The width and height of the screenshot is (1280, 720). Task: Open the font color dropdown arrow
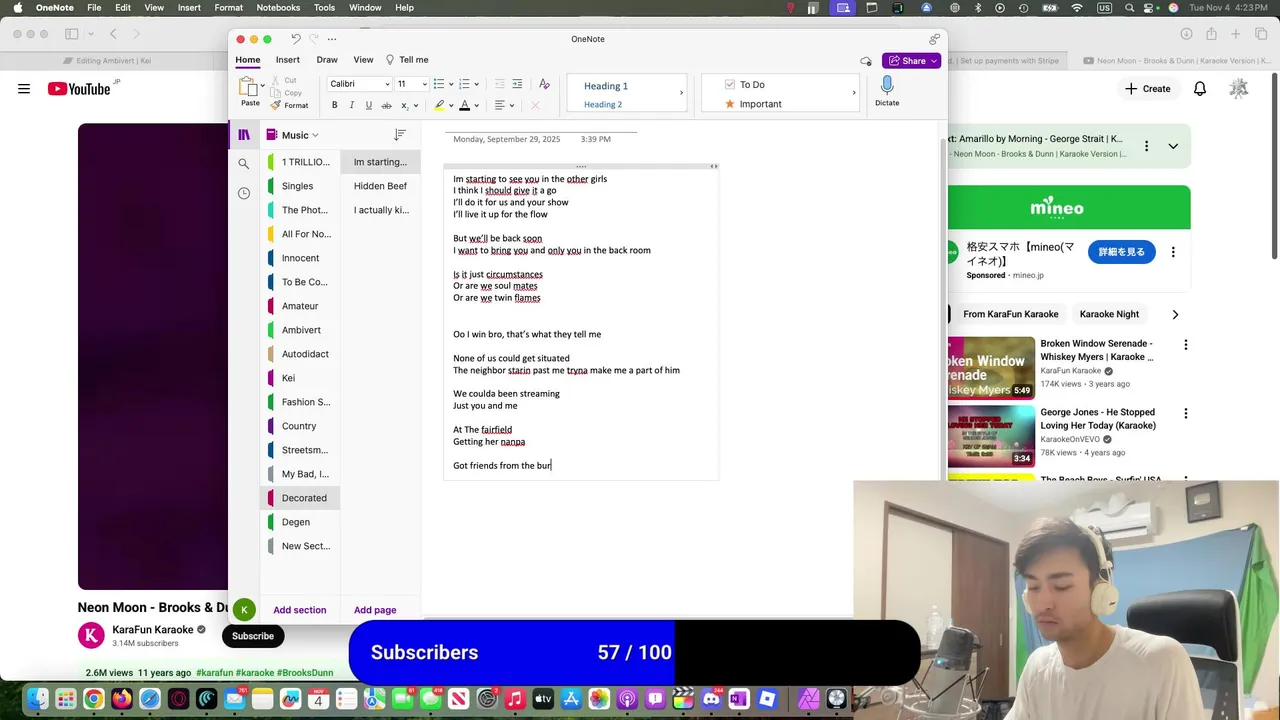point(476,105)
